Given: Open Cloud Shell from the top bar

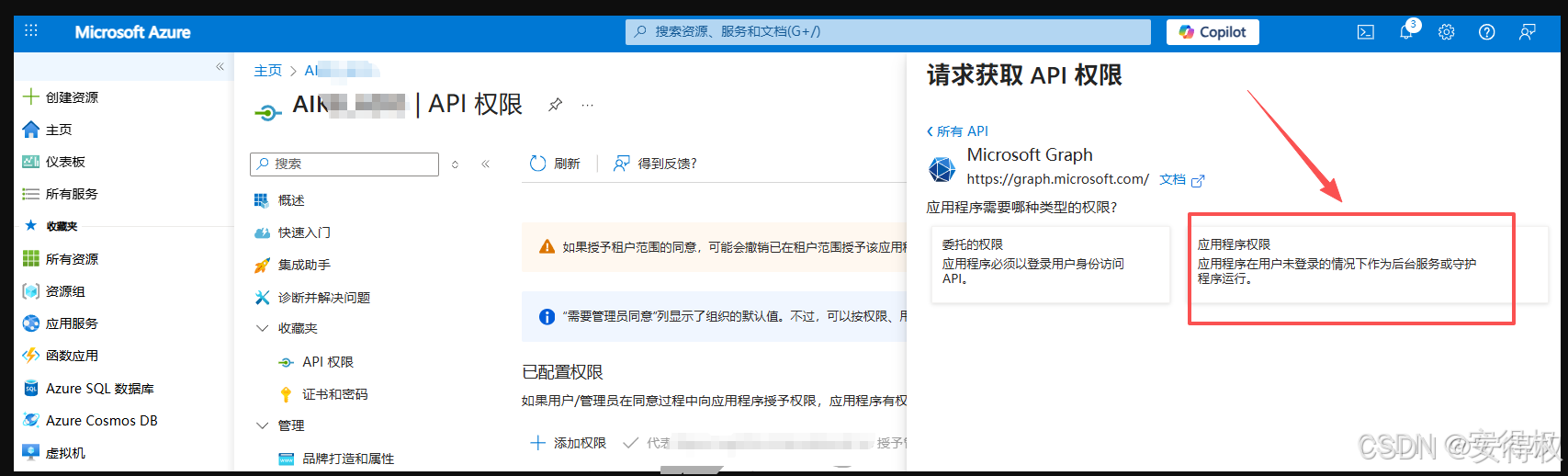Looking at the screenshot, I should tap(1366, 32).
